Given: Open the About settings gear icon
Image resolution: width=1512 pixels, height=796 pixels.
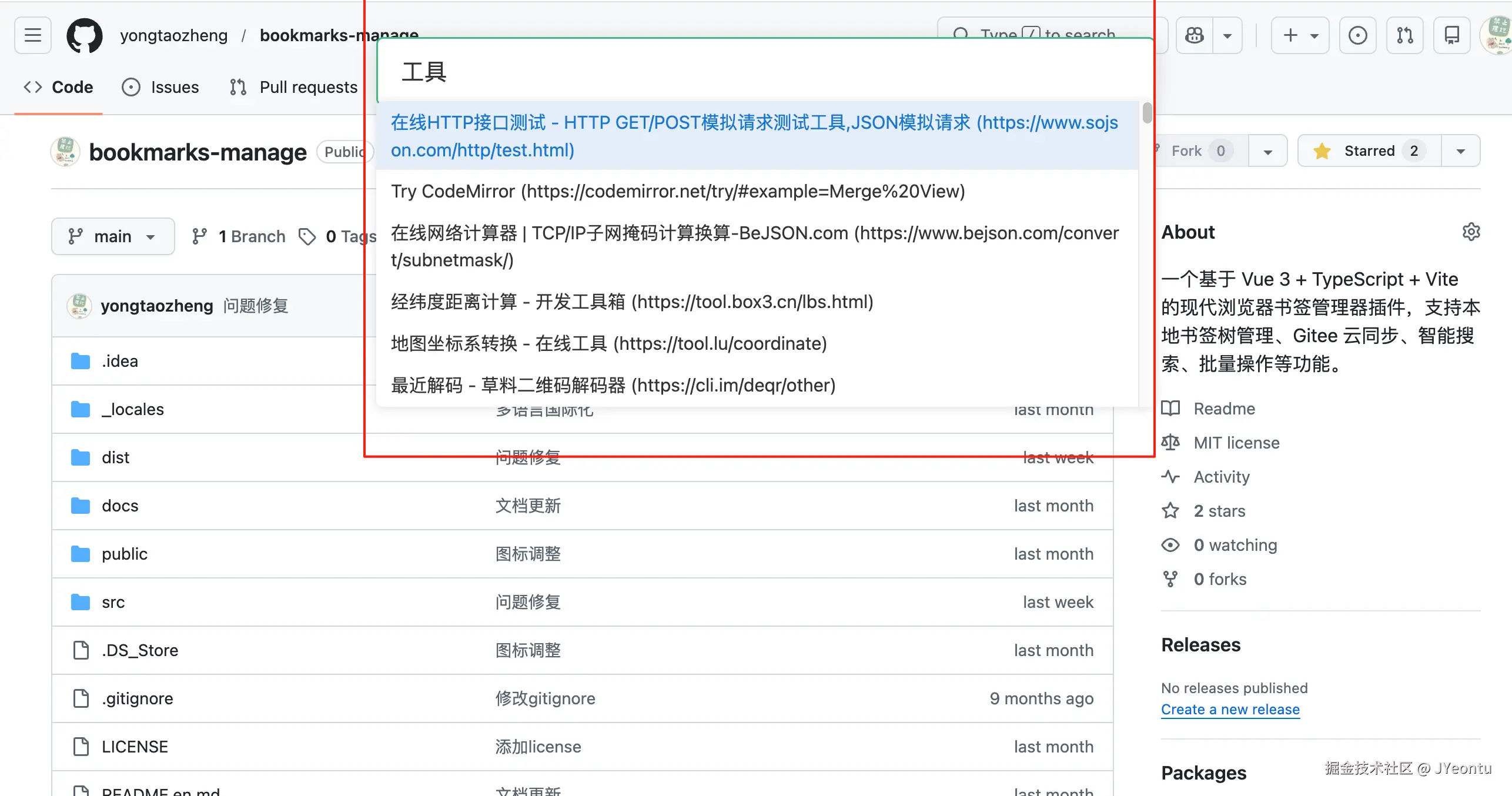Looking at the screenshot, I should coord(1471,232).
